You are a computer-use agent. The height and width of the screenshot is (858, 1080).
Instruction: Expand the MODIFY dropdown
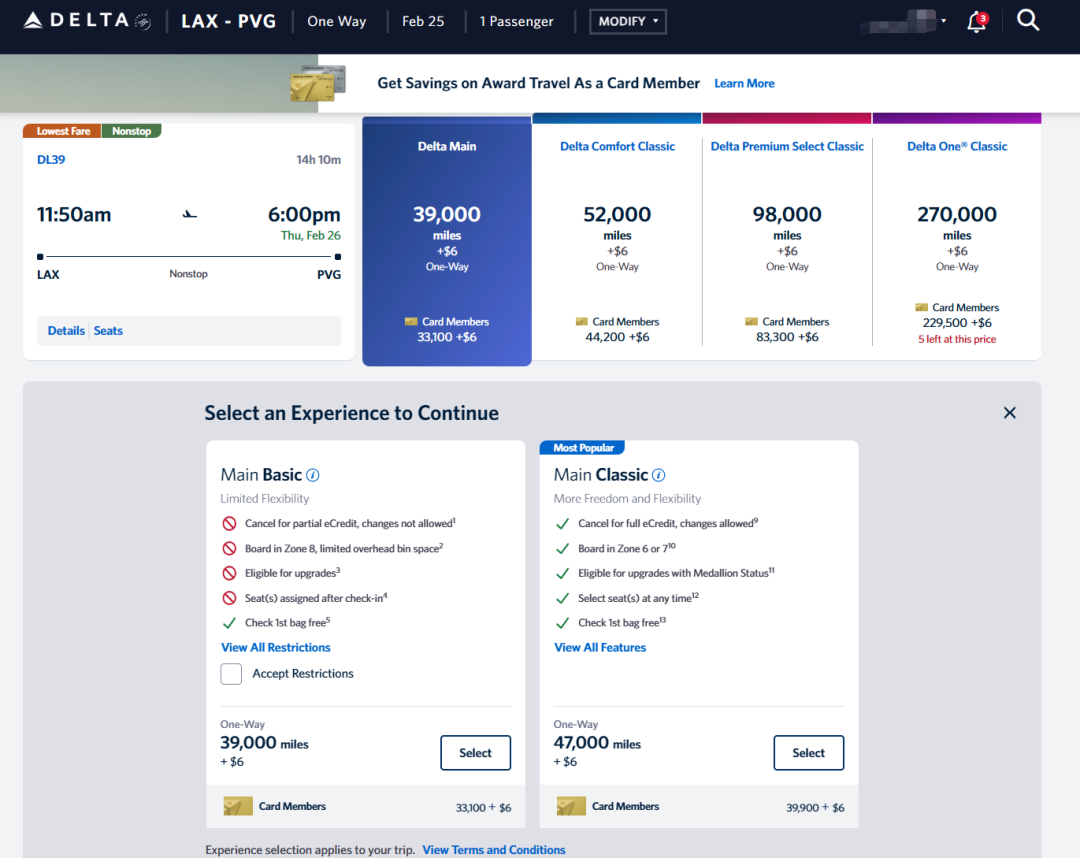click(628, 21)
